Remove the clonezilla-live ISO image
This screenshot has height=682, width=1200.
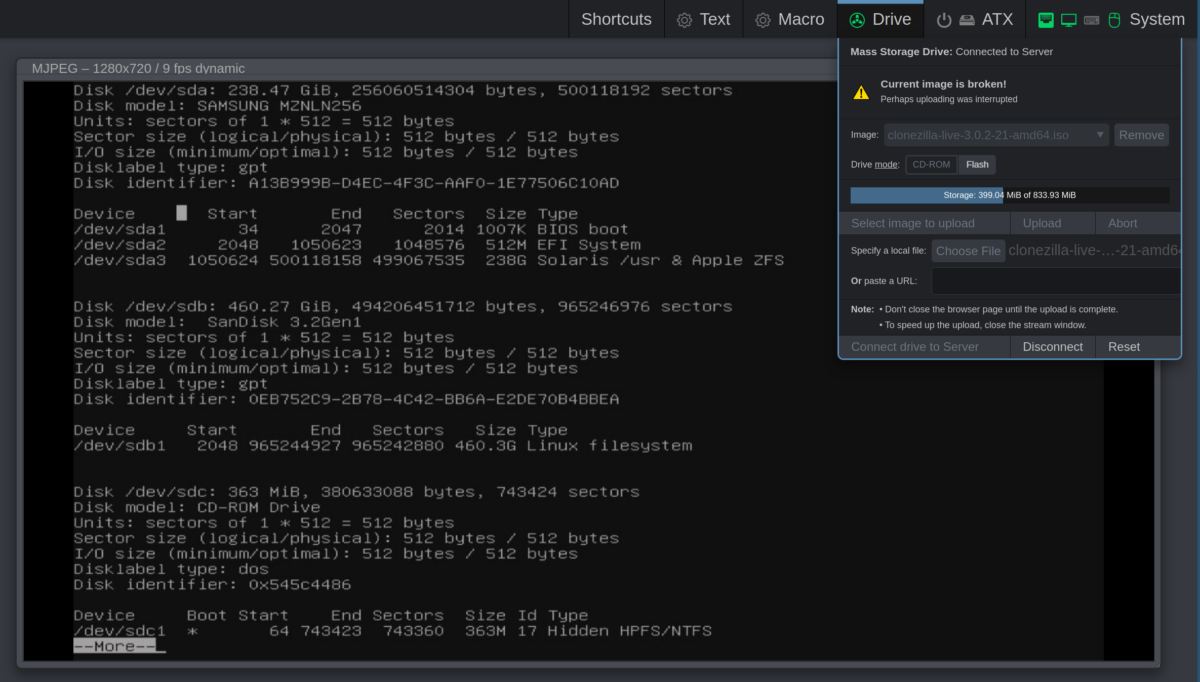(x=1141, y=134)
